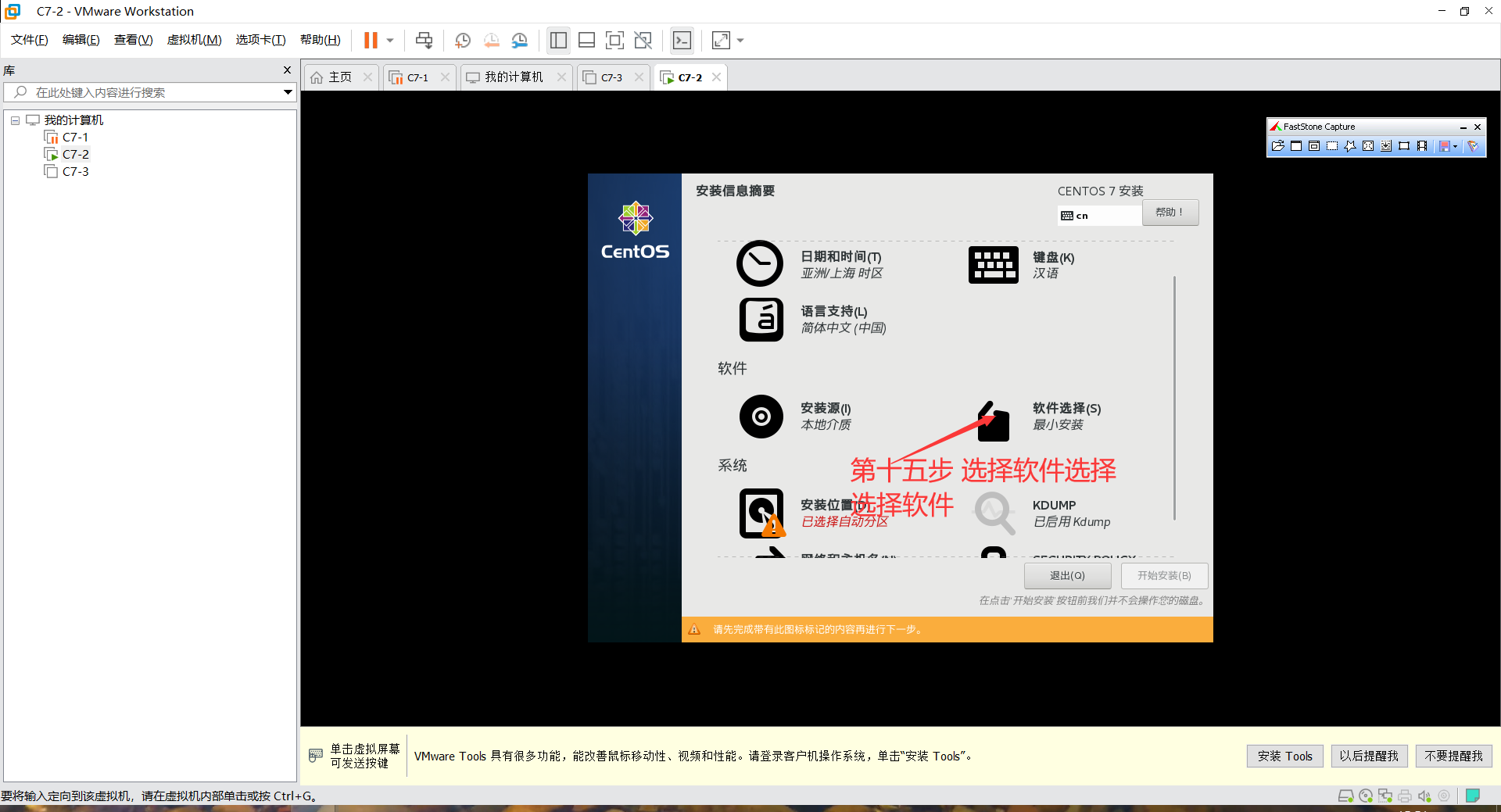
Task: Capture scrolling window with FastStone
Action: [1386, 146]
